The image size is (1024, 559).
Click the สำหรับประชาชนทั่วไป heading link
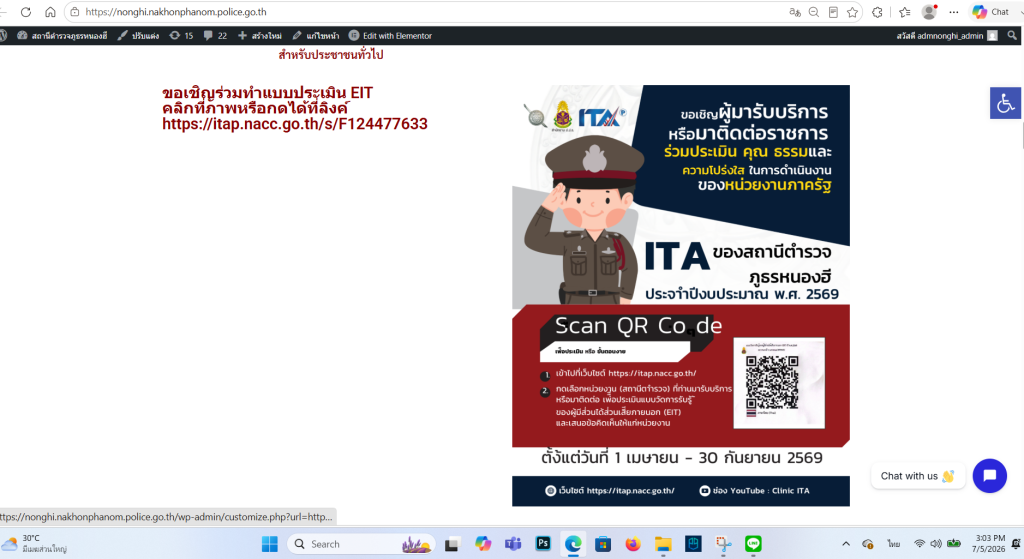click(x=330, y=55)
